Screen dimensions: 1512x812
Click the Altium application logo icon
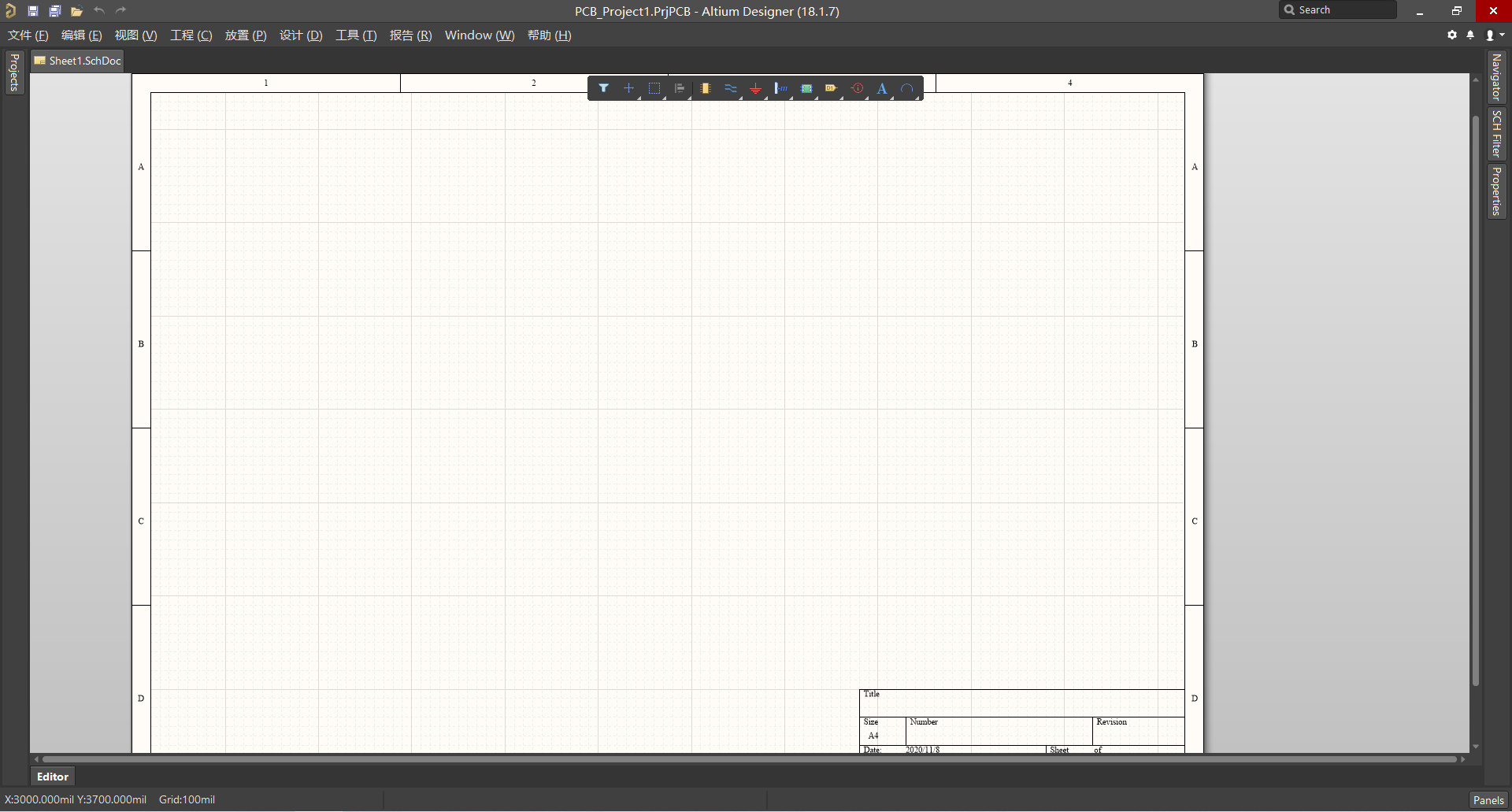pyautogui.click(x=10, y=10)
